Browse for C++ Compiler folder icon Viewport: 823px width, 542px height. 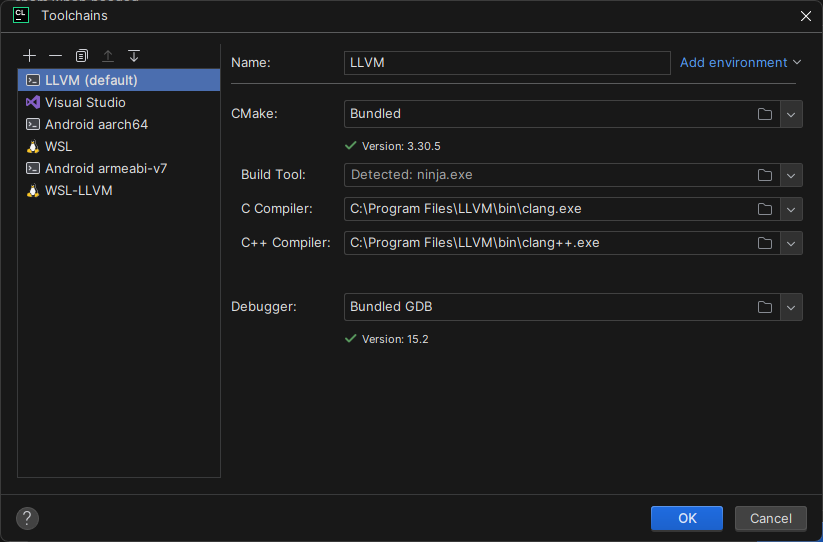[765, 243]
